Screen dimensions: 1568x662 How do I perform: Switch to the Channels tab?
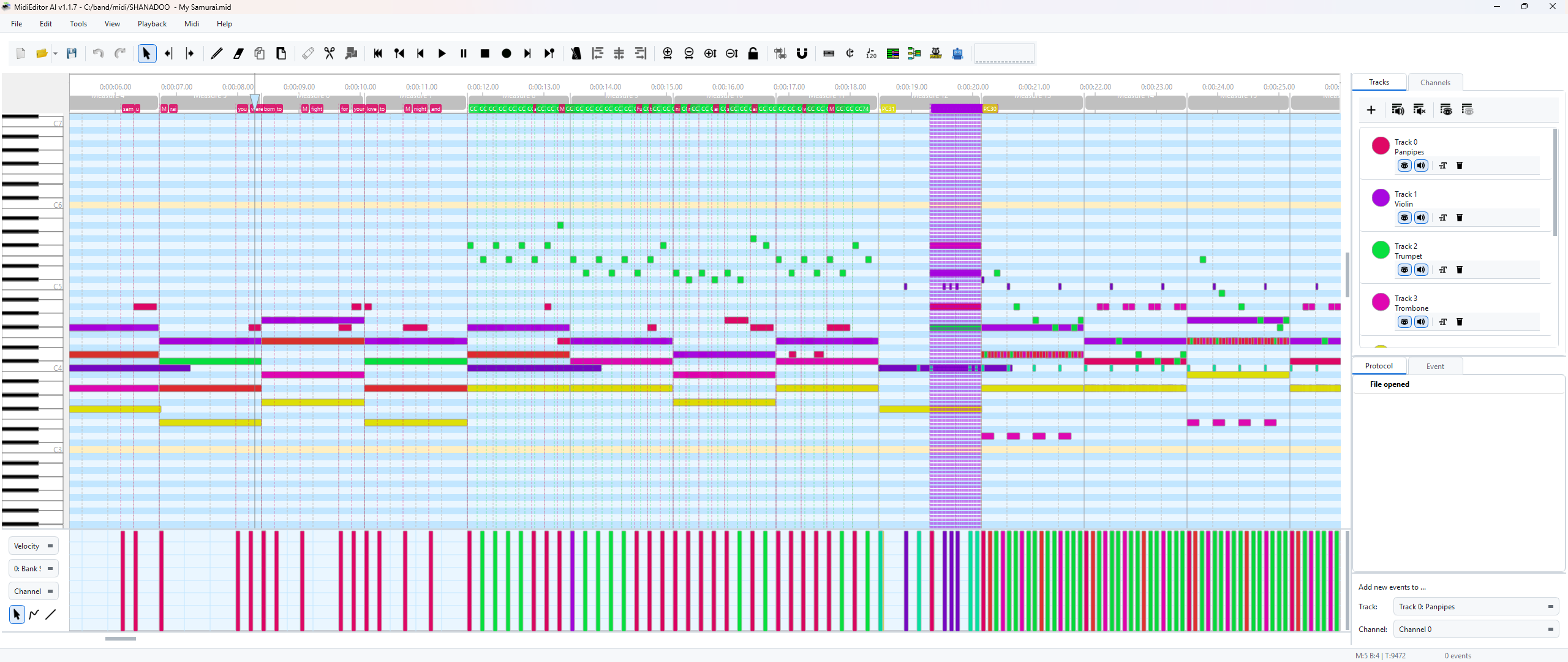tap(1434, 82)
